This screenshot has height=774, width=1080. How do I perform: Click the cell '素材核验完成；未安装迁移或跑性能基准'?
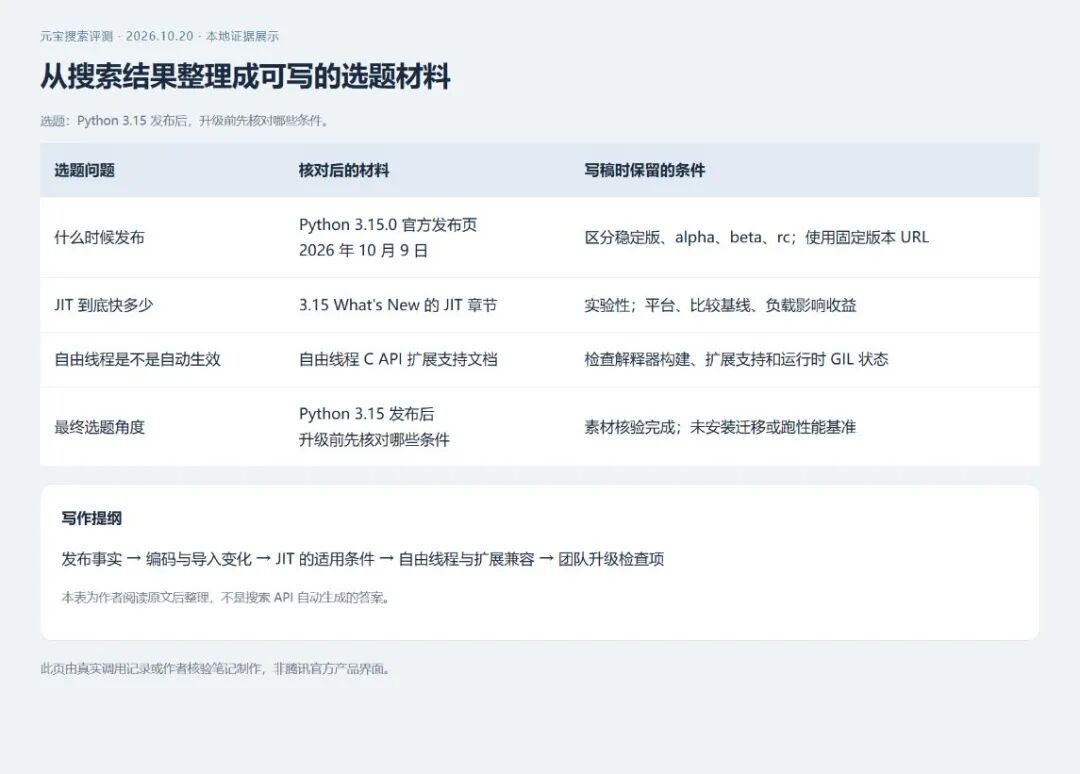coord(720,427)
